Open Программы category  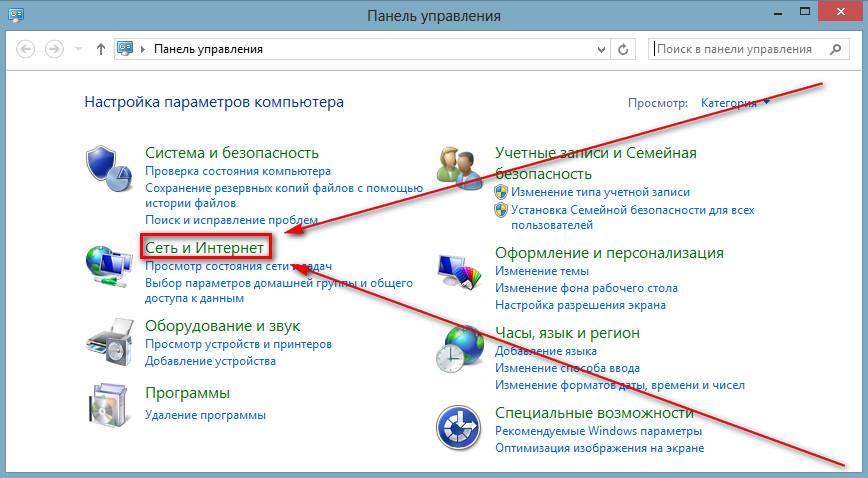(x=187, y=393)
